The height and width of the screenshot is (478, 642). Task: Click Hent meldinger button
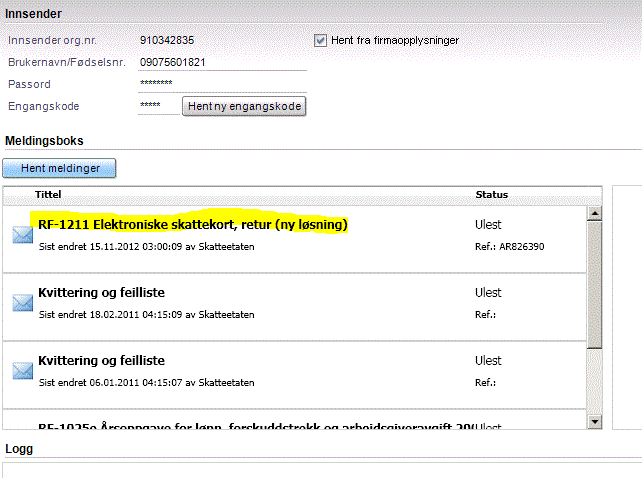click(x=59, y=168)
